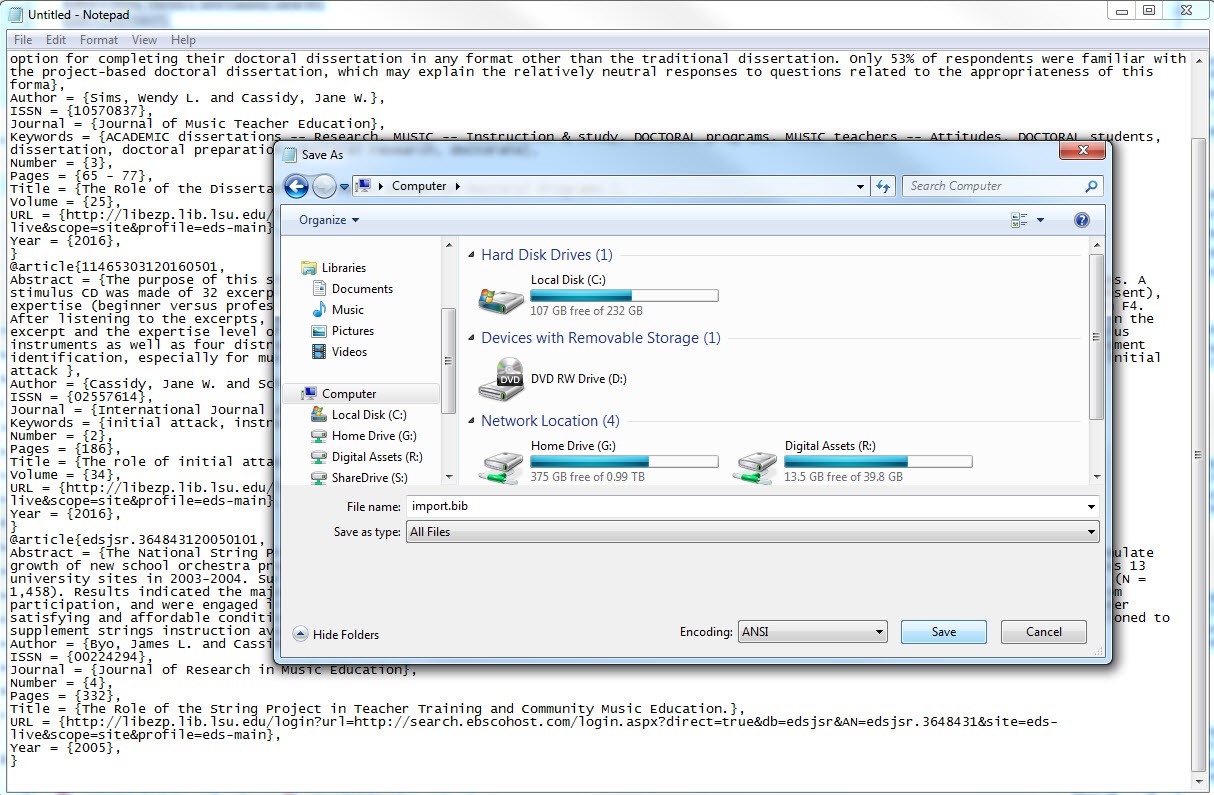The image size is (1214, 795).
Task: Click Home Drive (G:) capacity bar
Action: (x=624, y=462)
